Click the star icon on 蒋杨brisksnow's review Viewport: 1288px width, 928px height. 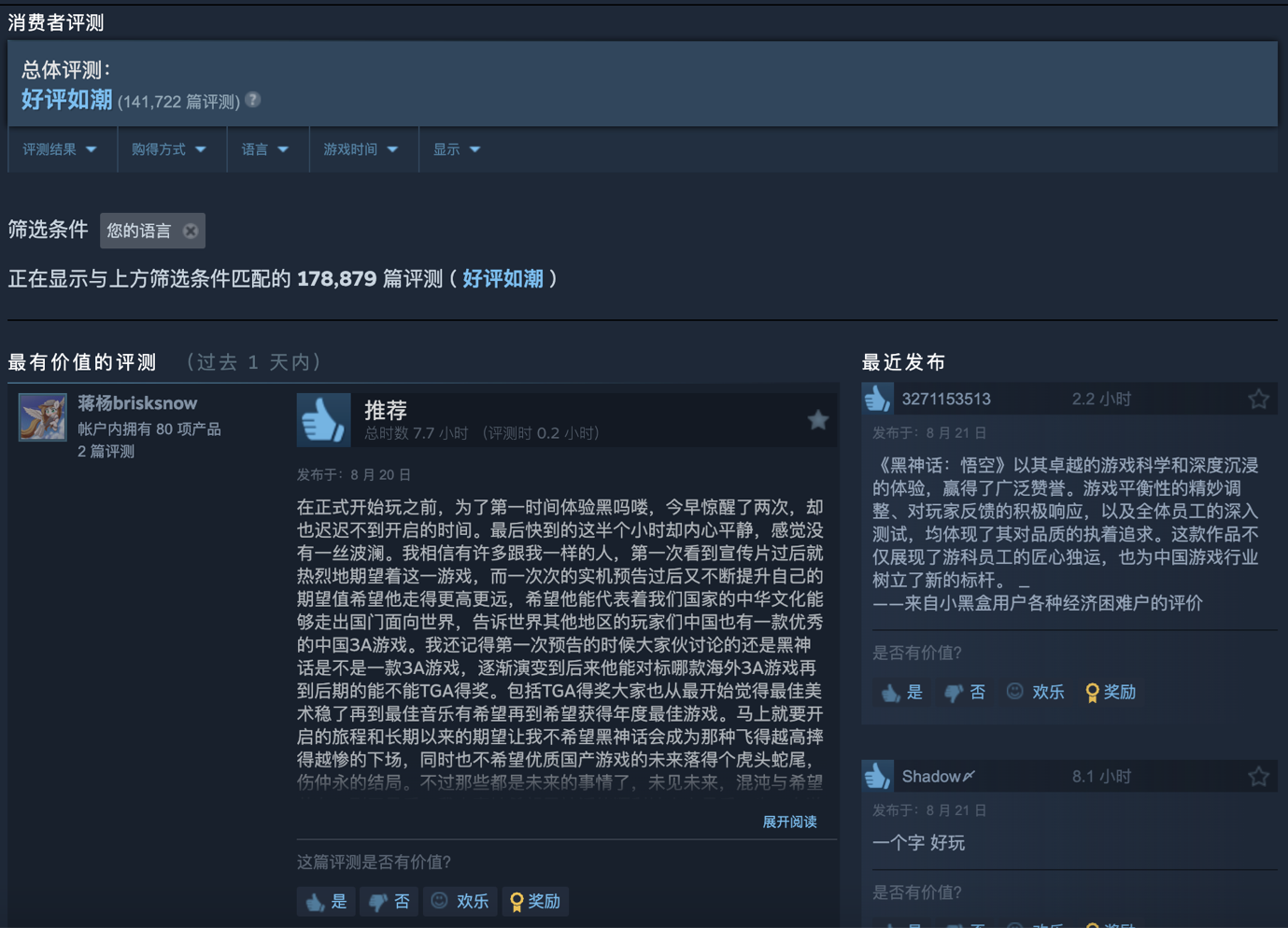pyautogui.click(x=817, y=420)
